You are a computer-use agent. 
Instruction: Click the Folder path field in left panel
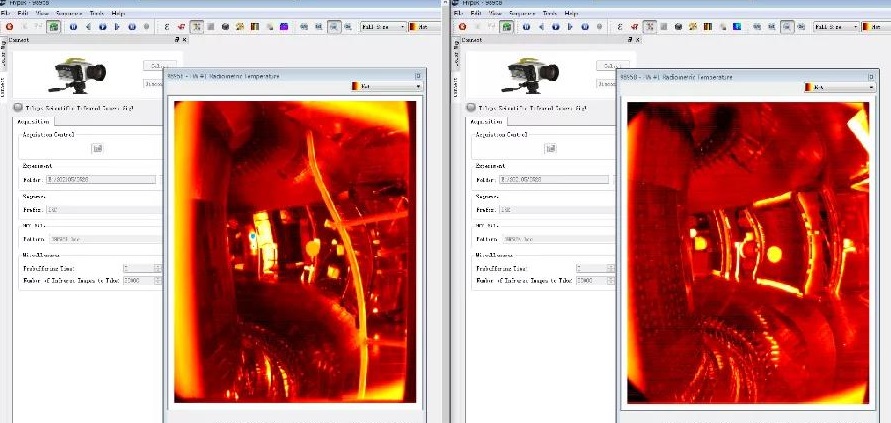(101, 180)
